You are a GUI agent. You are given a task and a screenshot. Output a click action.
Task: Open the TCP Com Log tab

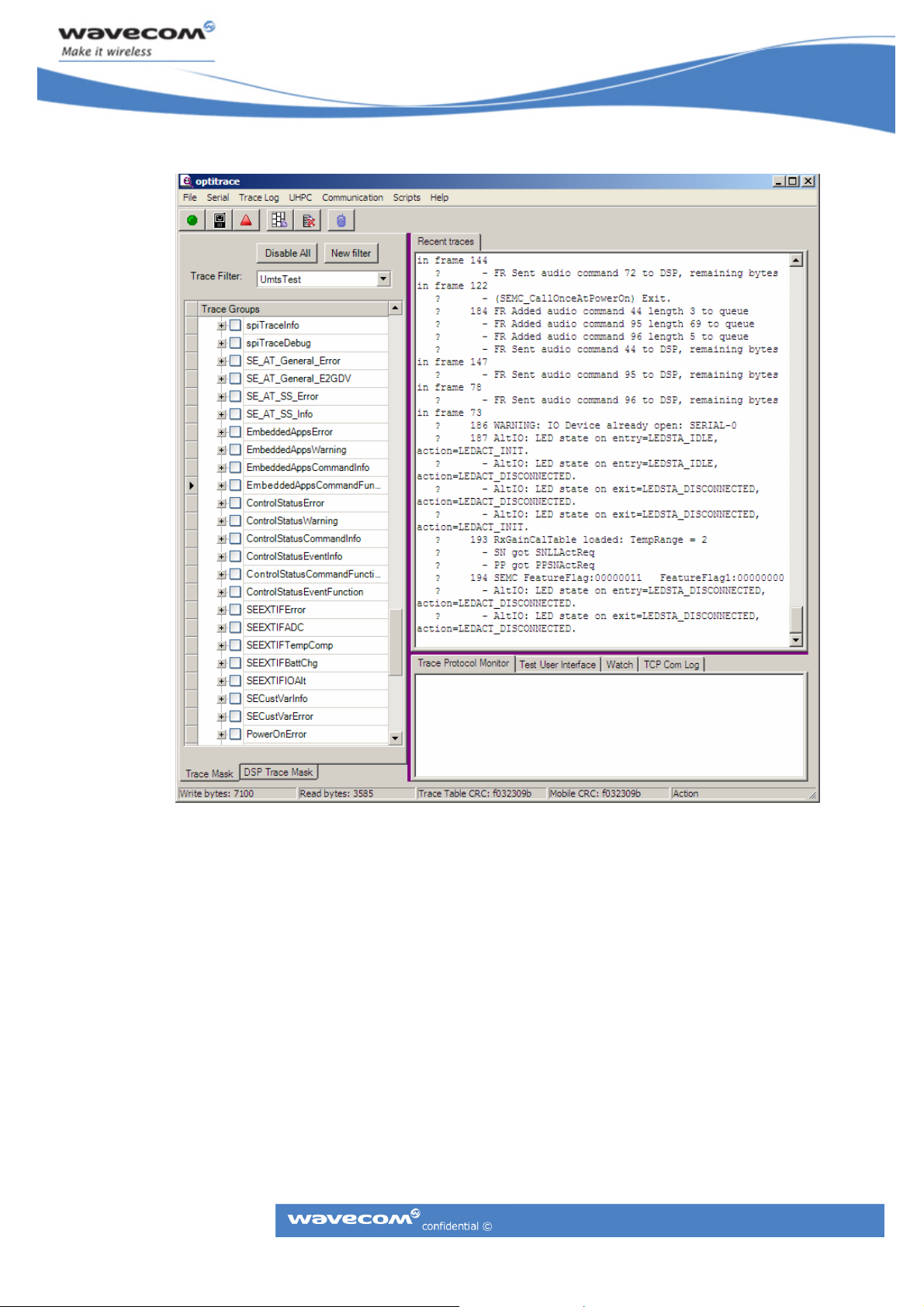click(672, 665)
